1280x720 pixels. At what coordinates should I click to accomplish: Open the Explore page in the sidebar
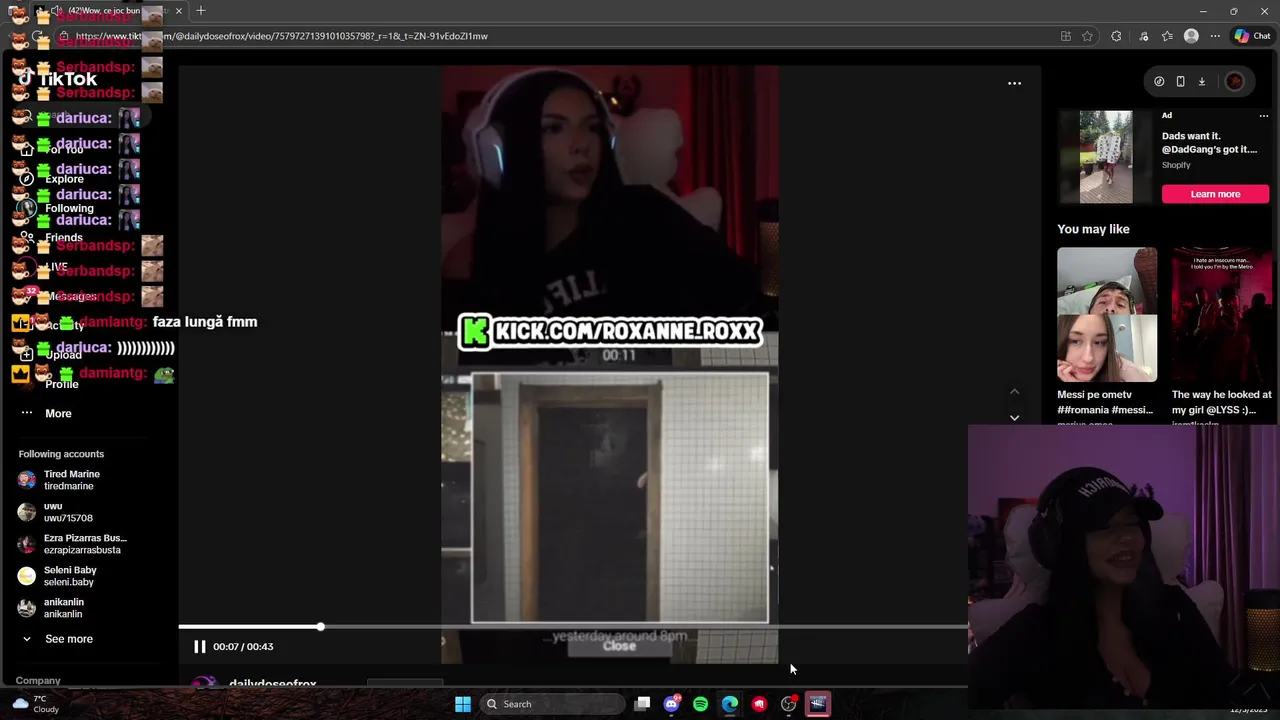[x=64, y=179]
